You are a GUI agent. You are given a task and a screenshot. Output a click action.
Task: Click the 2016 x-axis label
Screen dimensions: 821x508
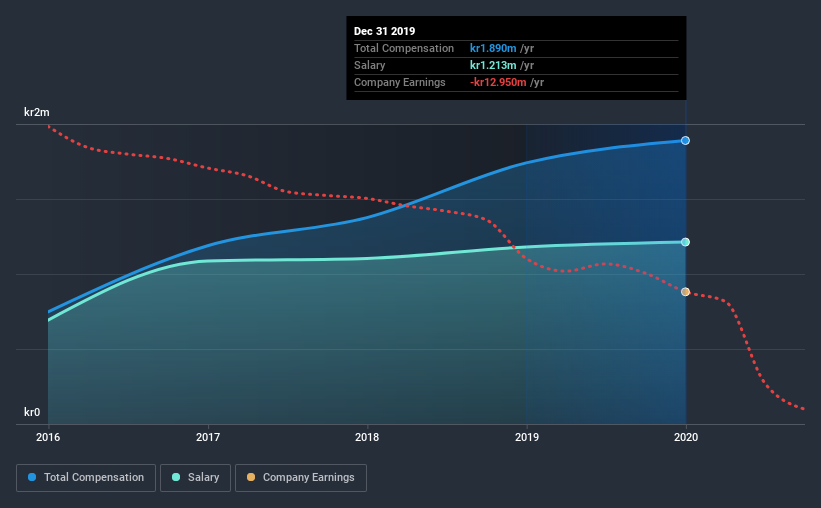click(x=48, y=437)
